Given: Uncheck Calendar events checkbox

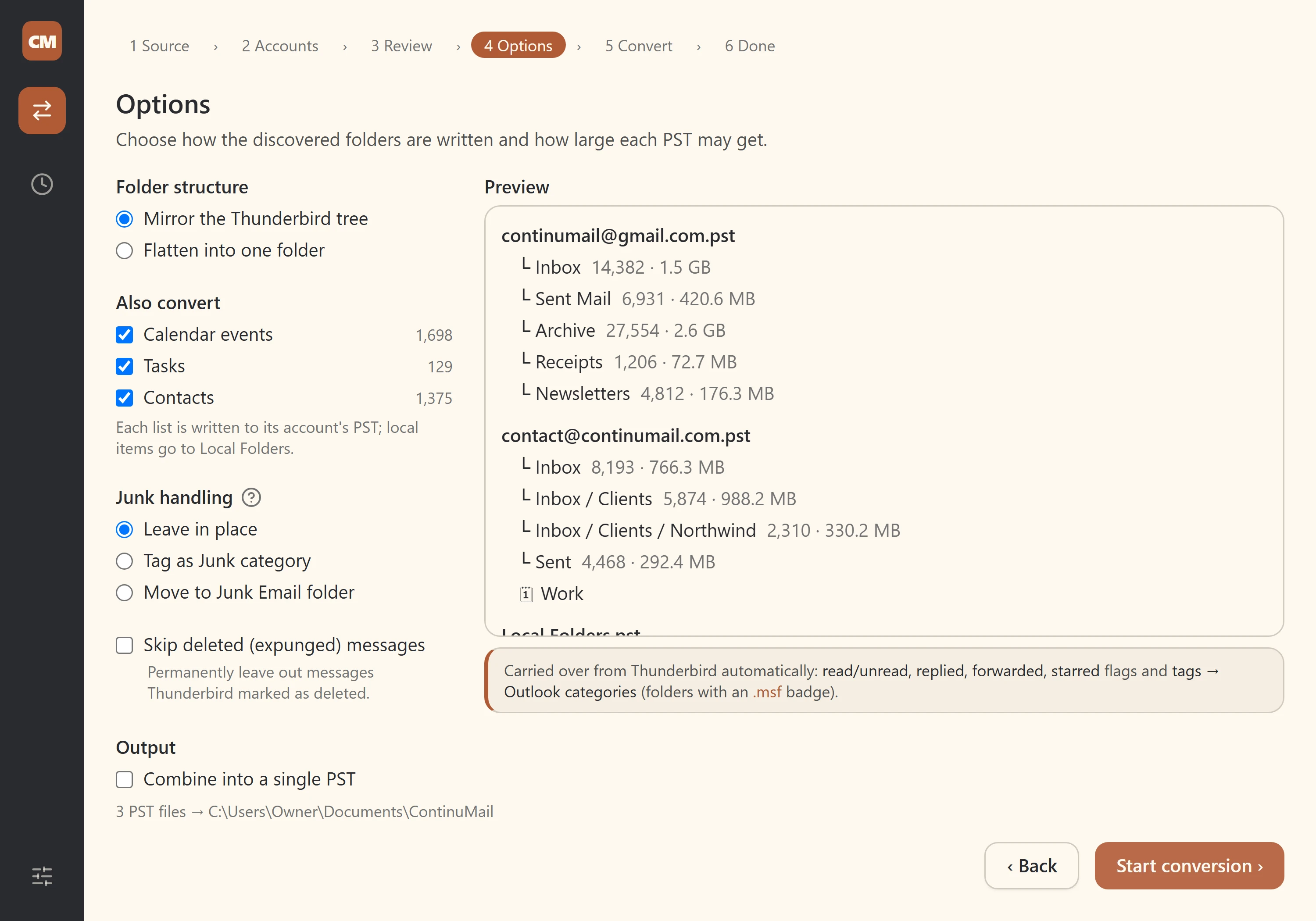Looking at the screenshot, I should tap(125, 335).
